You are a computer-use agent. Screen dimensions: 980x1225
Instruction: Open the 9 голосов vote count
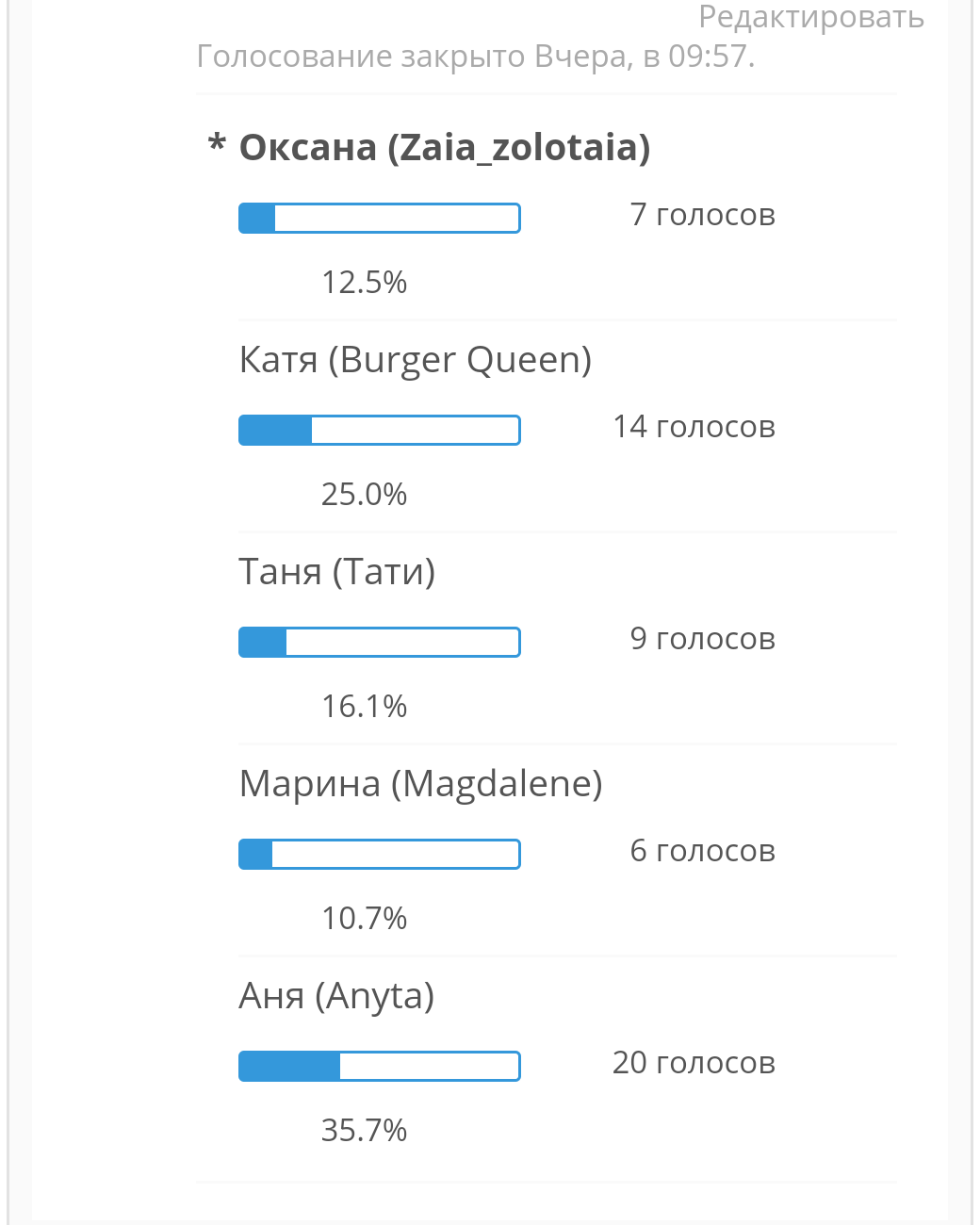pos(702,639)
